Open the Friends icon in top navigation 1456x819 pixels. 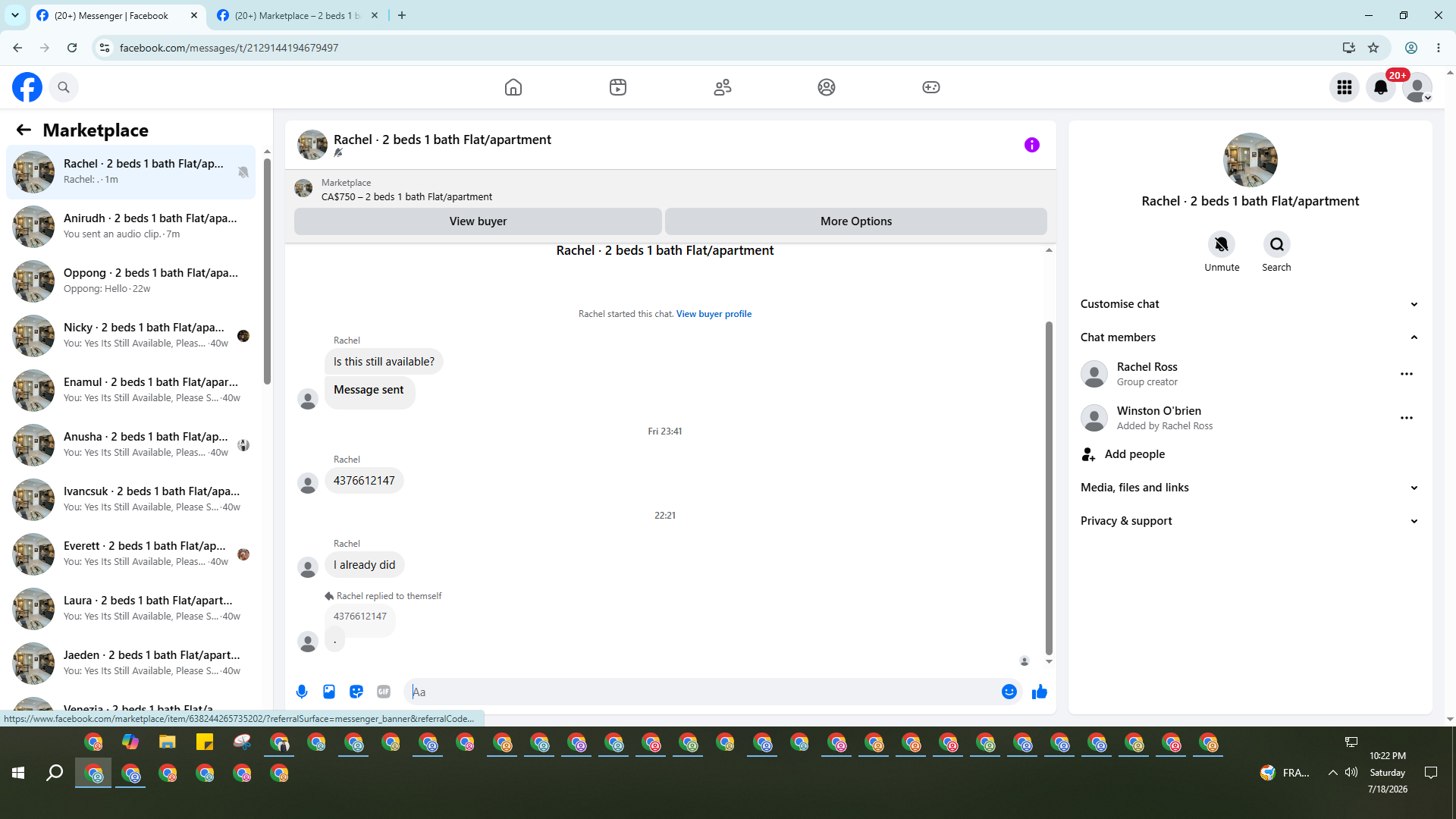click(x=723, y=87)
